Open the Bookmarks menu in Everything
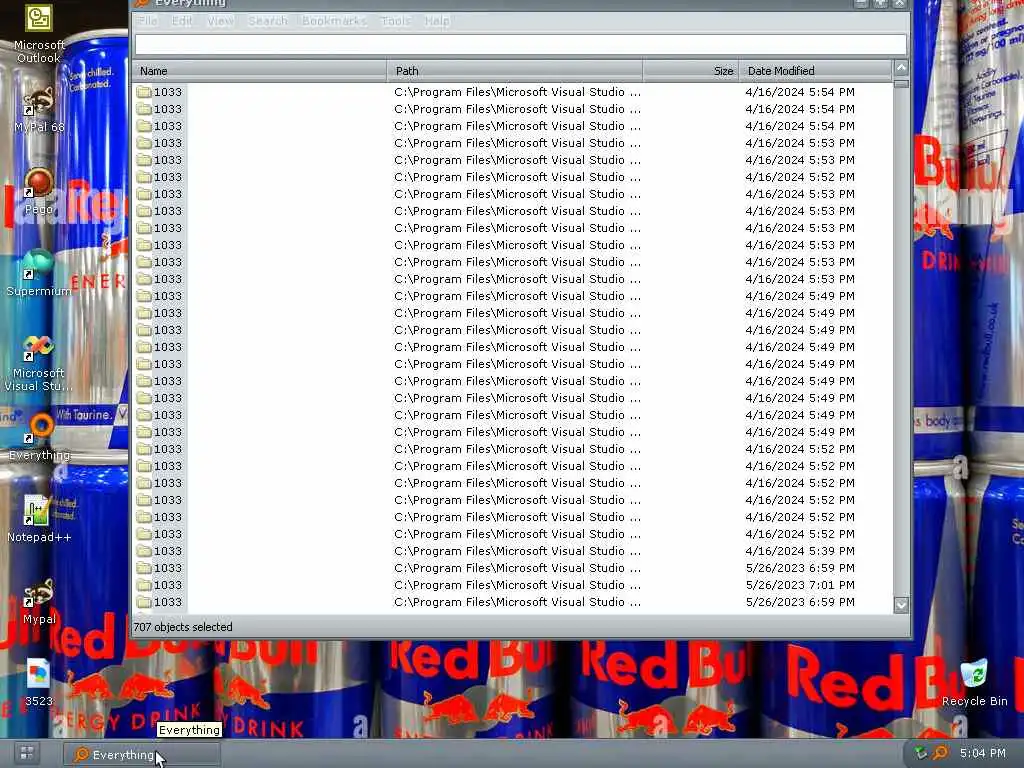The image size is (1024, 768). pos(334,21)
